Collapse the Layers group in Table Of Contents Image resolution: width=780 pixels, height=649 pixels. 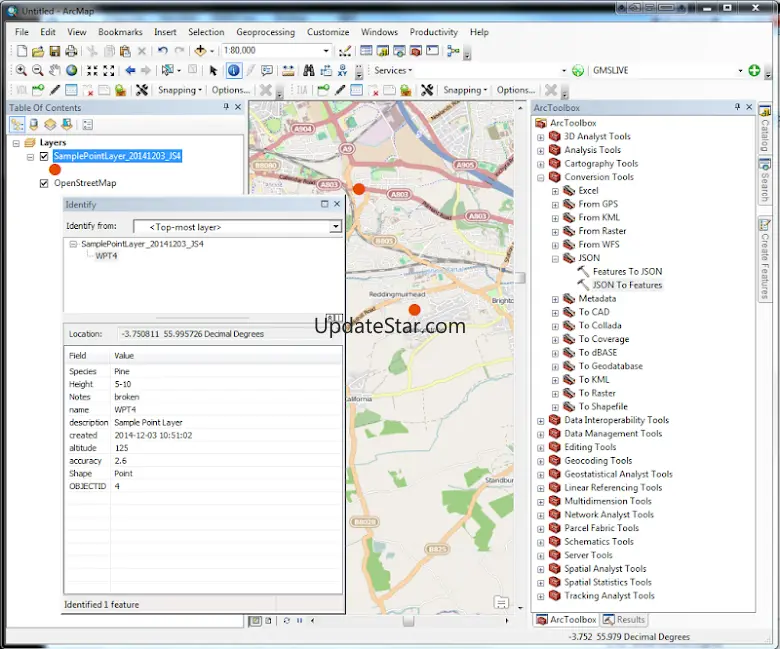point(16,143)
